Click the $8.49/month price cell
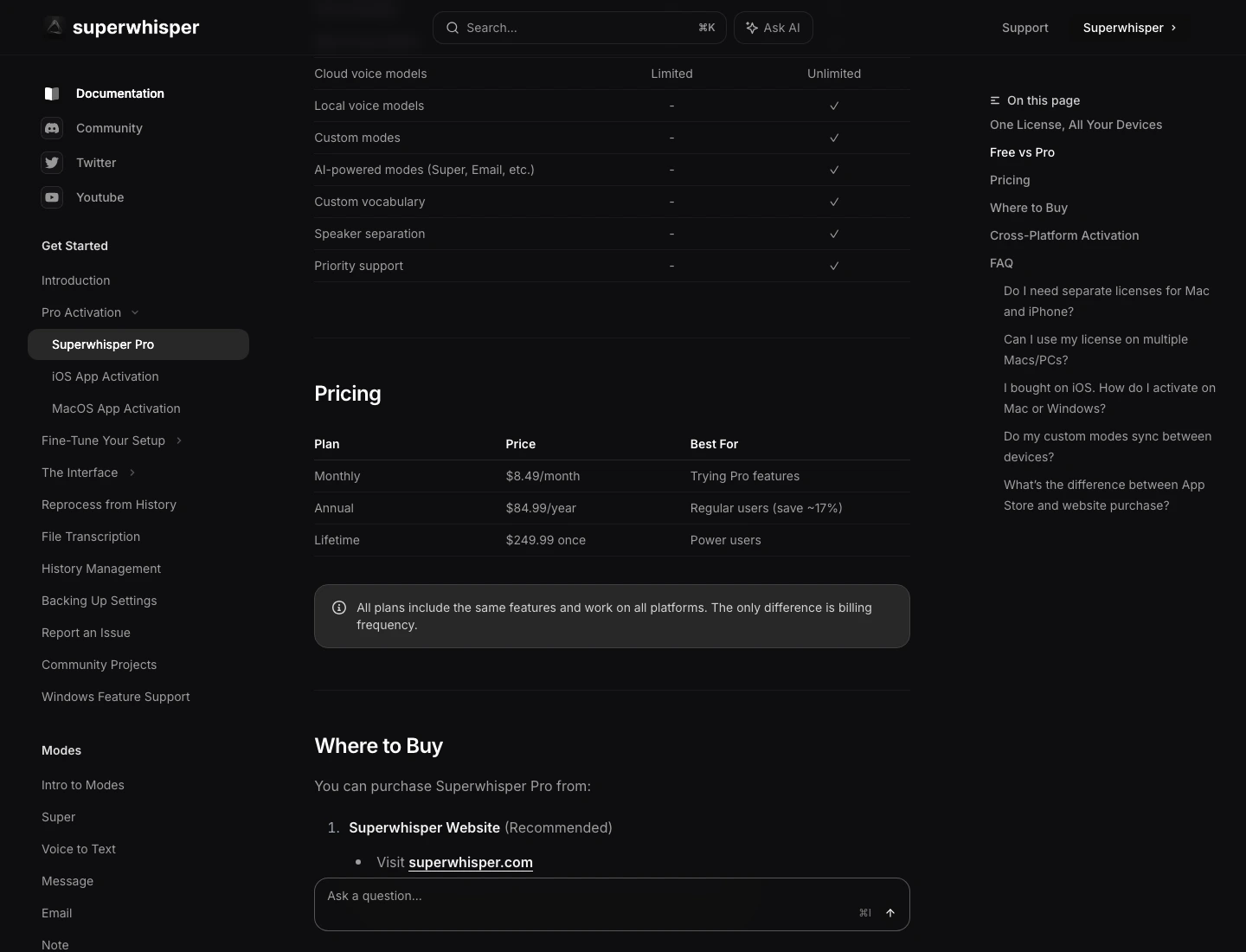Screen dimensions: 1246x952 point(543,476)
